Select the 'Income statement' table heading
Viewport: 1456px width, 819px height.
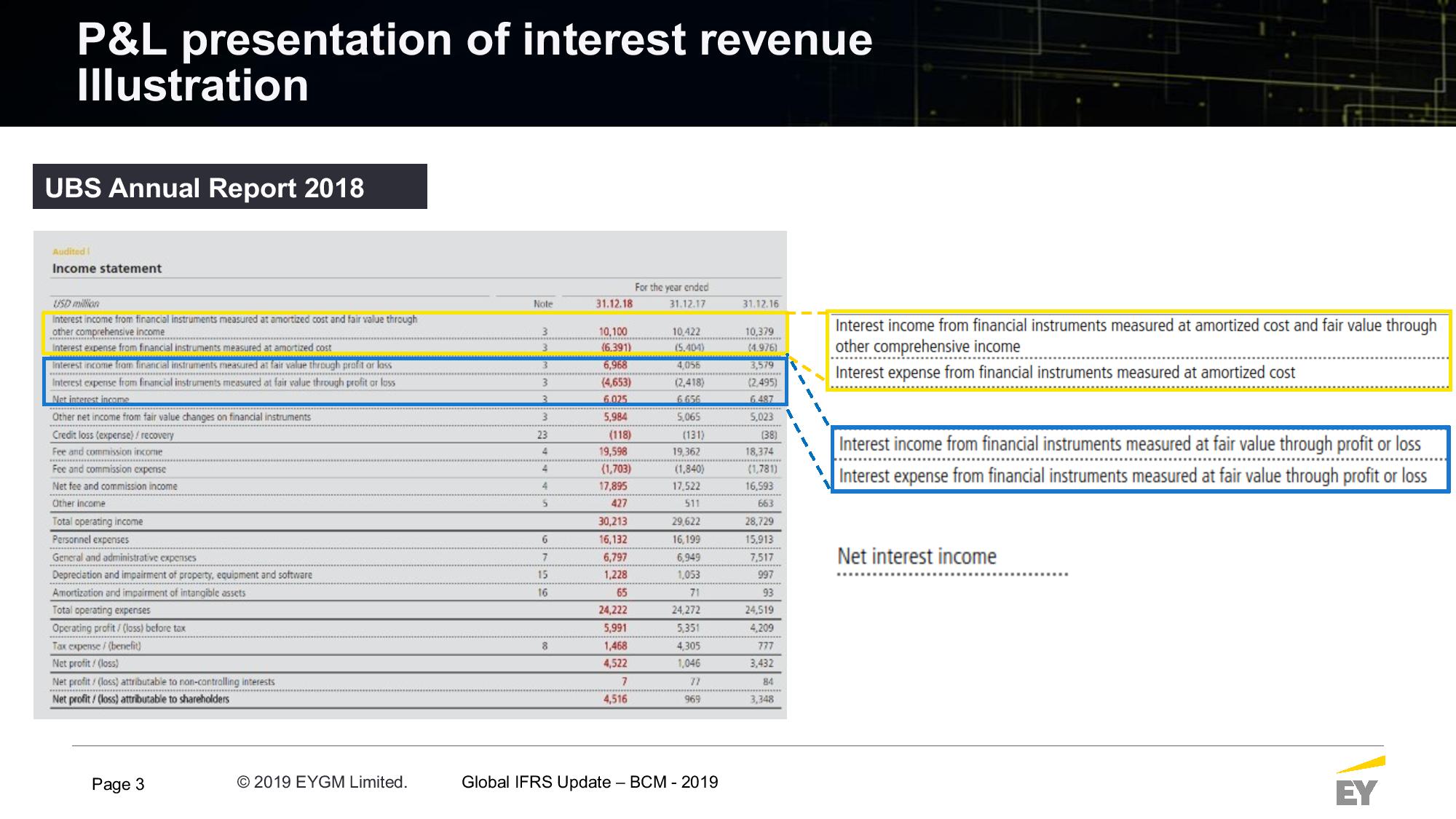pyautogui.click(x=107, y=269)
